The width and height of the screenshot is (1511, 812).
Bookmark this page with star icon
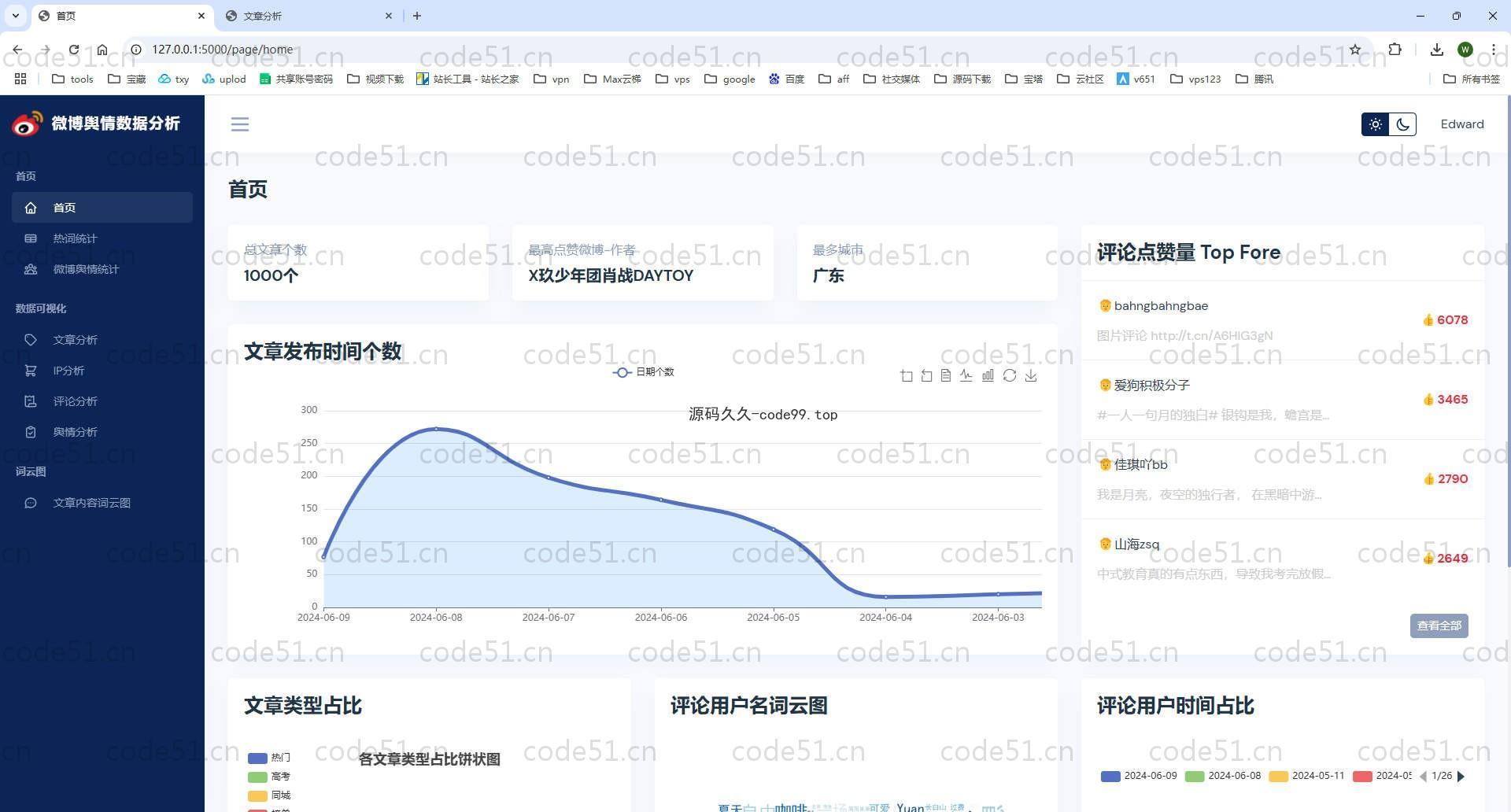[x=1355, y=50]
